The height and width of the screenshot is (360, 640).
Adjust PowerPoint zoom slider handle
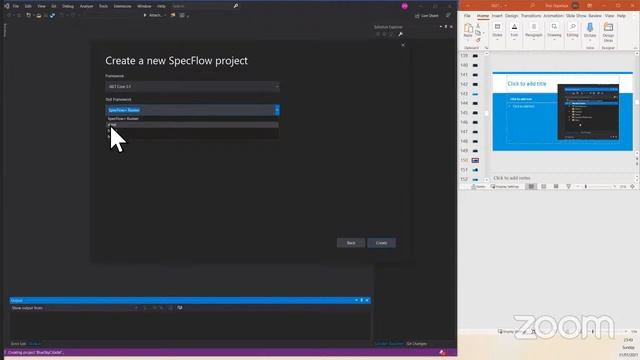tap(586, 187)
